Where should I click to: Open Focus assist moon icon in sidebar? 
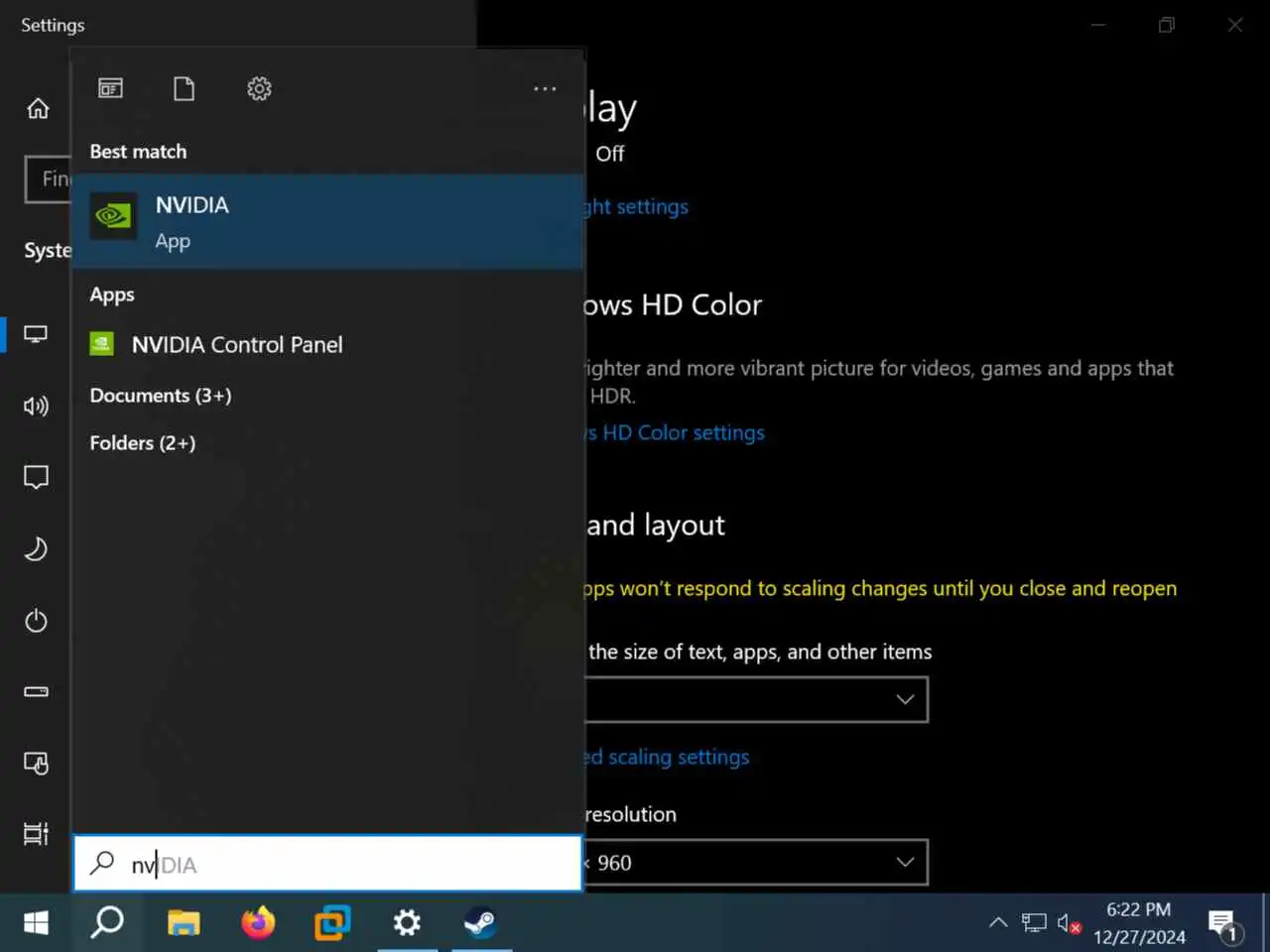pyautogui.click(x=36, y=548)
